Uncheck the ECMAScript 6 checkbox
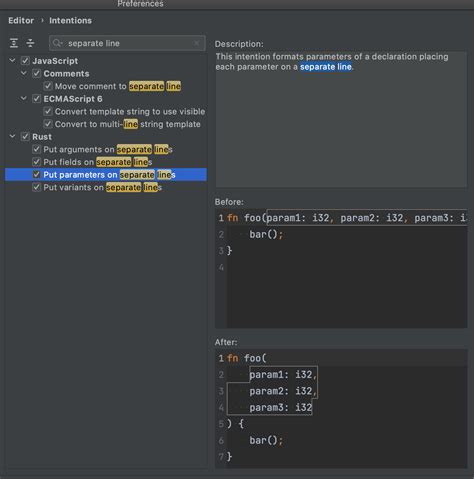Viewport: 474px width, 479px height. pos(36,99)
